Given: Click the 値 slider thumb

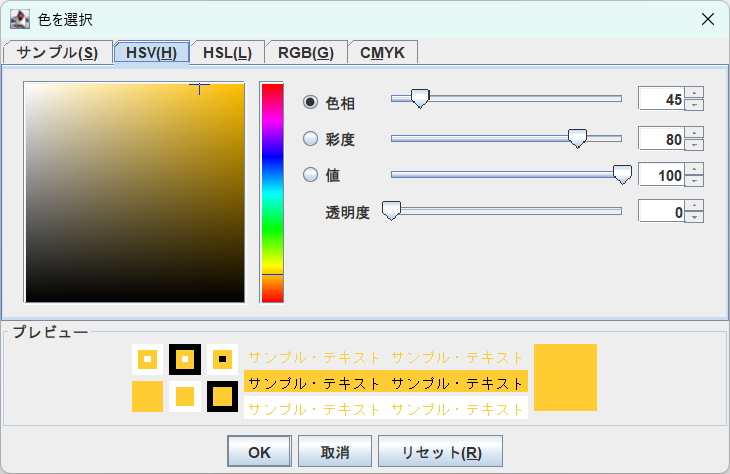Looking at the screenshot, I should click(x=622, y=175).
